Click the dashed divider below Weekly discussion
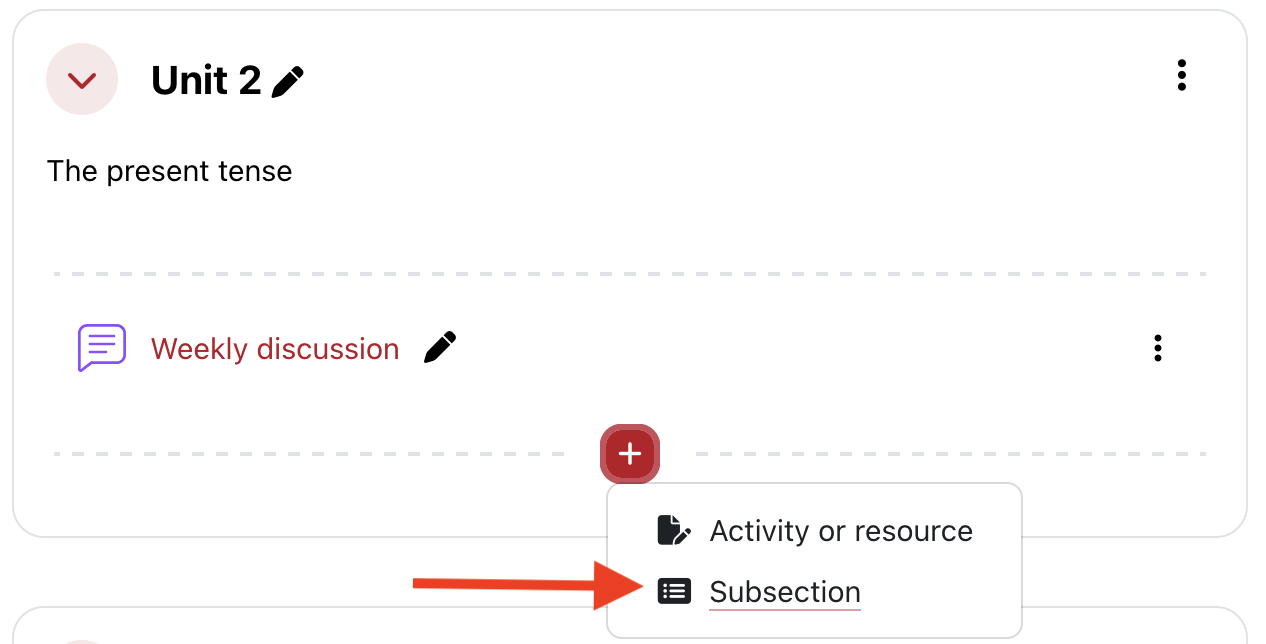 pos(300,454)
